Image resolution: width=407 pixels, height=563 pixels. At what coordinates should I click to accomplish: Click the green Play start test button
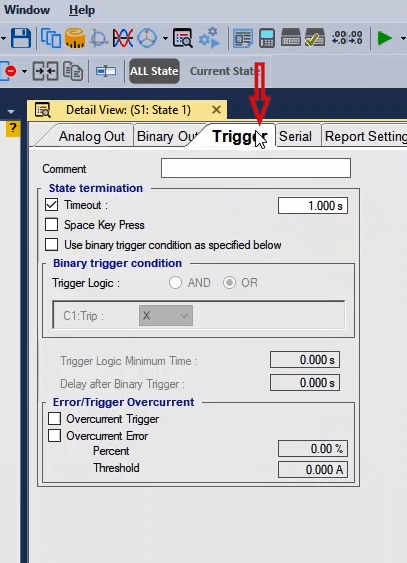point(384,38)
